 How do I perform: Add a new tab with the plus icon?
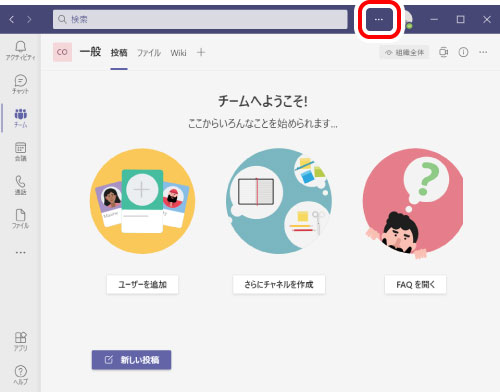201,52
